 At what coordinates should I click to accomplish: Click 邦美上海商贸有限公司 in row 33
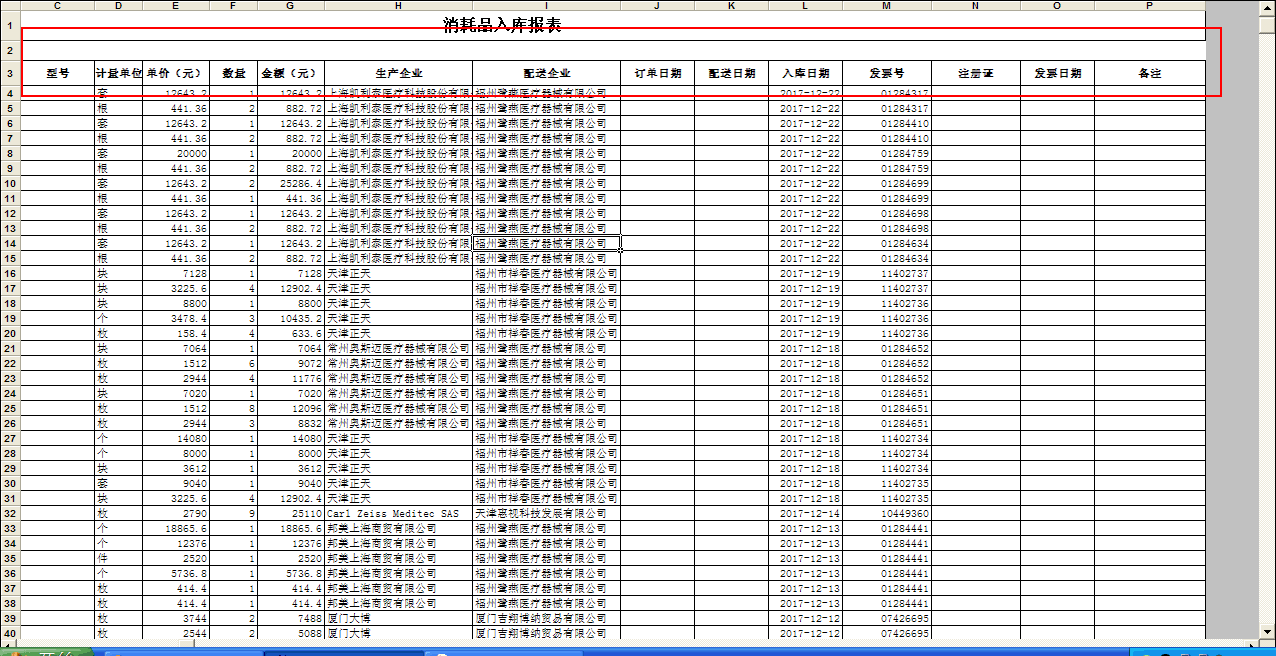(x=398, y=528)
